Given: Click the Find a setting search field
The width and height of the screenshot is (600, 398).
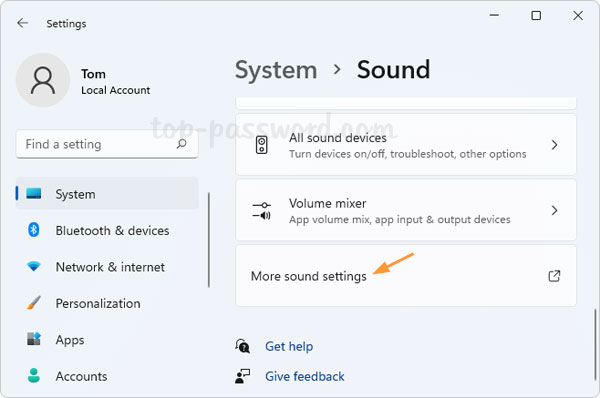Looking at the screenshot, I should 107,144.
